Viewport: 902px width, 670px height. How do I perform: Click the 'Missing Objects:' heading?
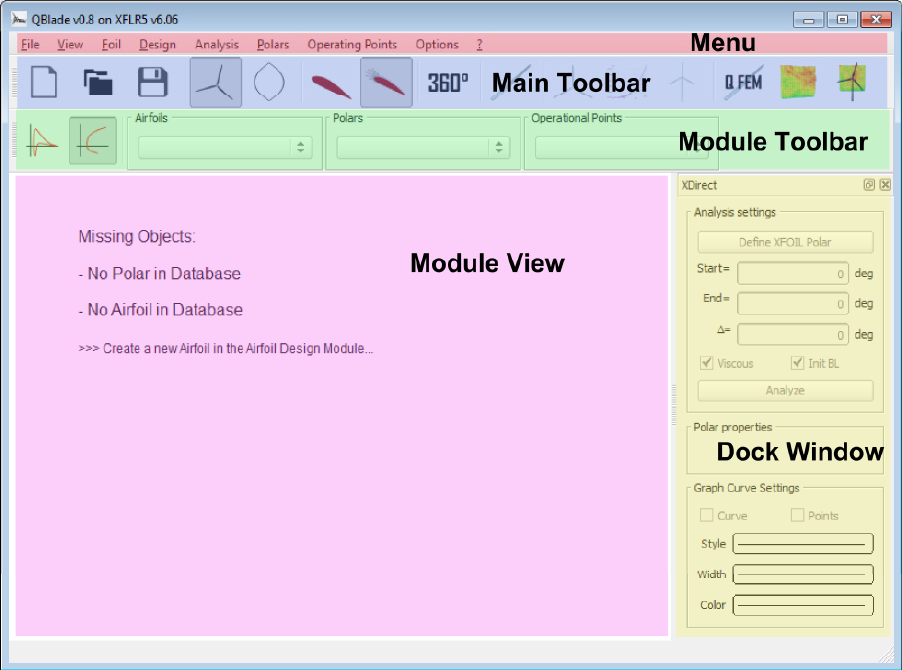[x=137, y=236]
